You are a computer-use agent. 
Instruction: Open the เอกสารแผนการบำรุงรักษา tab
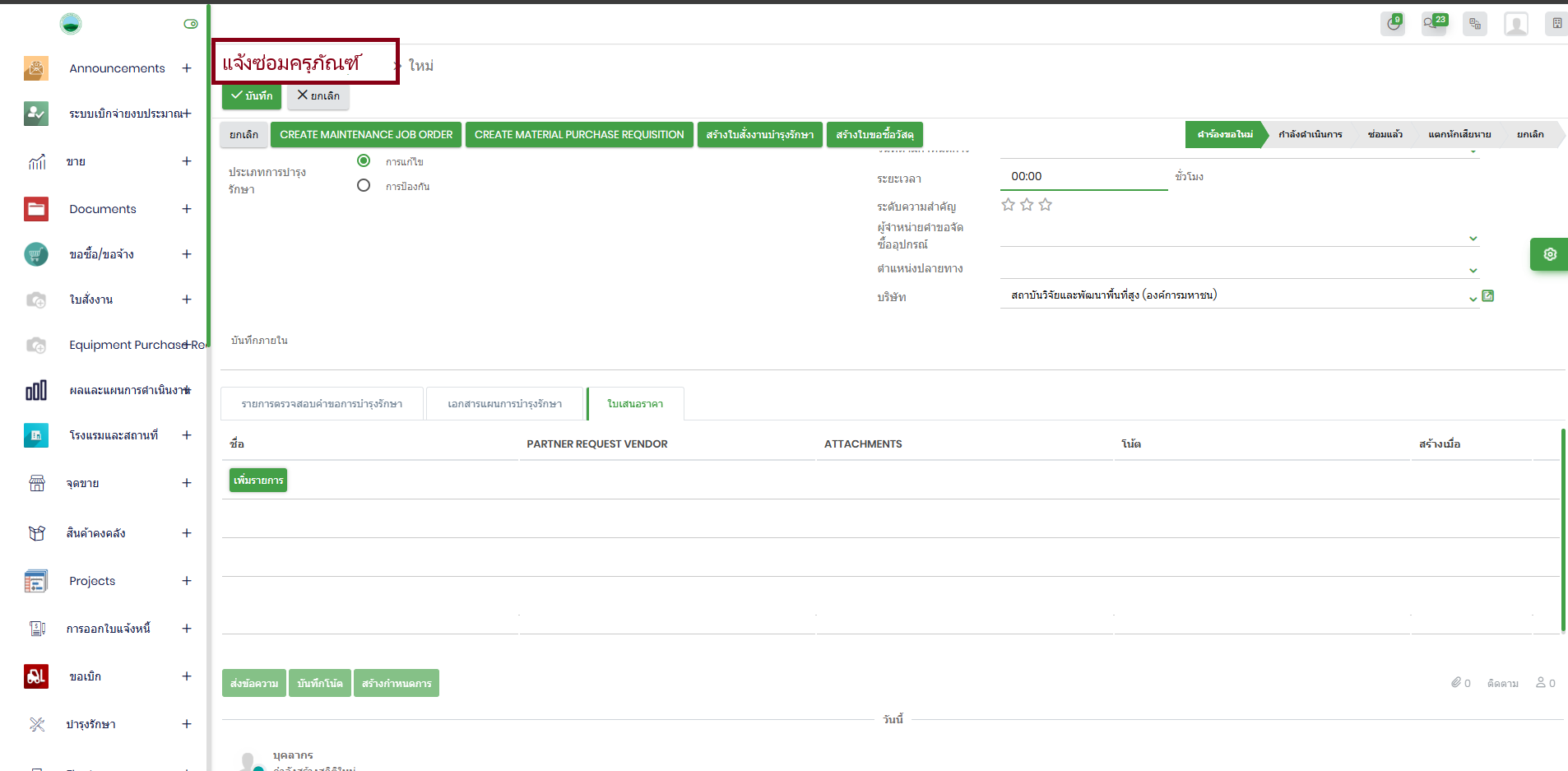pyautogui.click(x=504, y=404)
